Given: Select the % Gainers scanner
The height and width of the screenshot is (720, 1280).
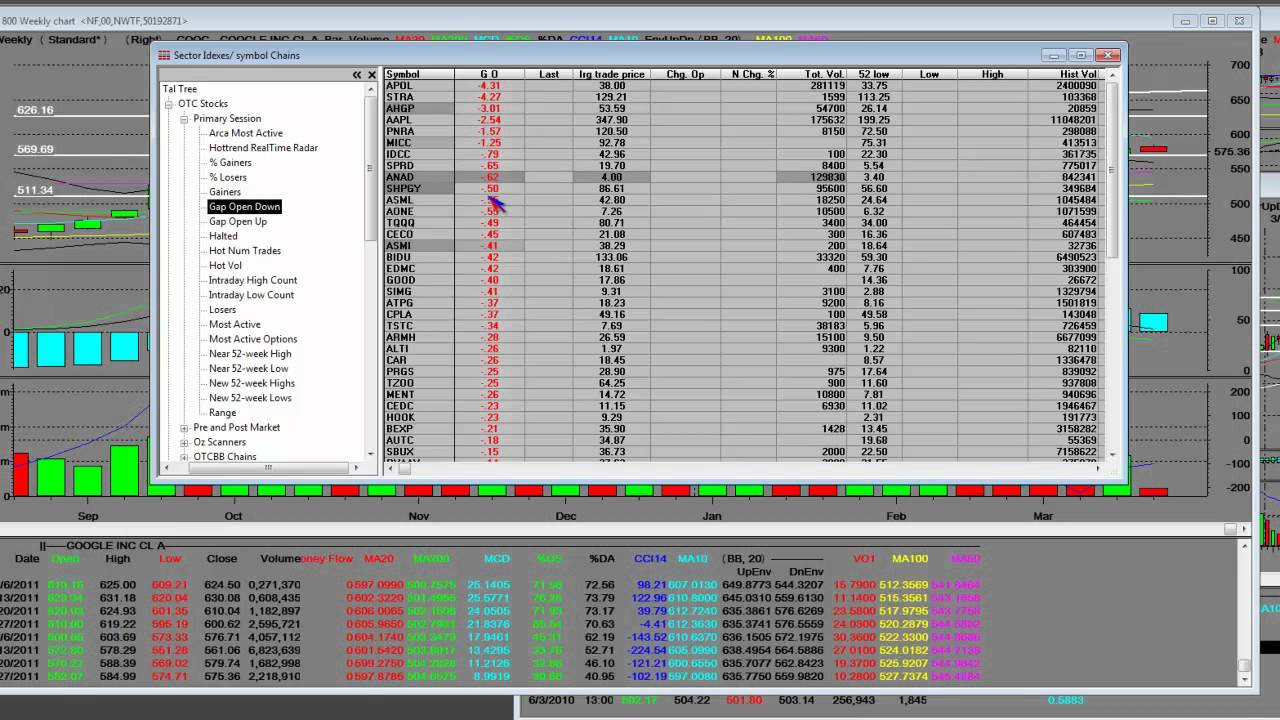Looking at the screenshot, I should click(x=230, y=163).
